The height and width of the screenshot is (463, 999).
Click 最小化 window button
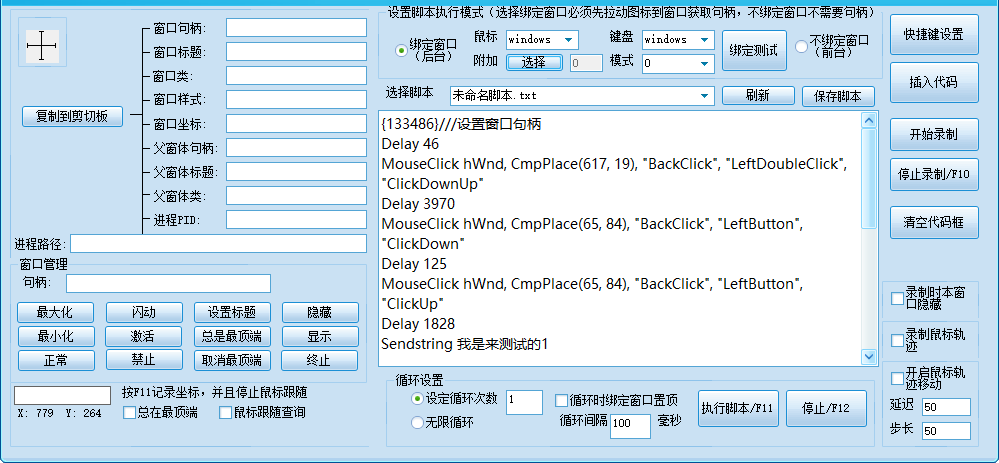click(56, 336)
